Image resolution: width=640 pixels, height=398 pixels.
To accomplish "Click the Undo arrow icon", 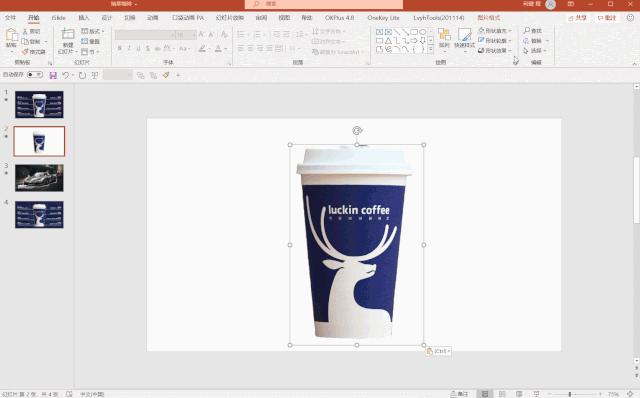I will 65,75.
